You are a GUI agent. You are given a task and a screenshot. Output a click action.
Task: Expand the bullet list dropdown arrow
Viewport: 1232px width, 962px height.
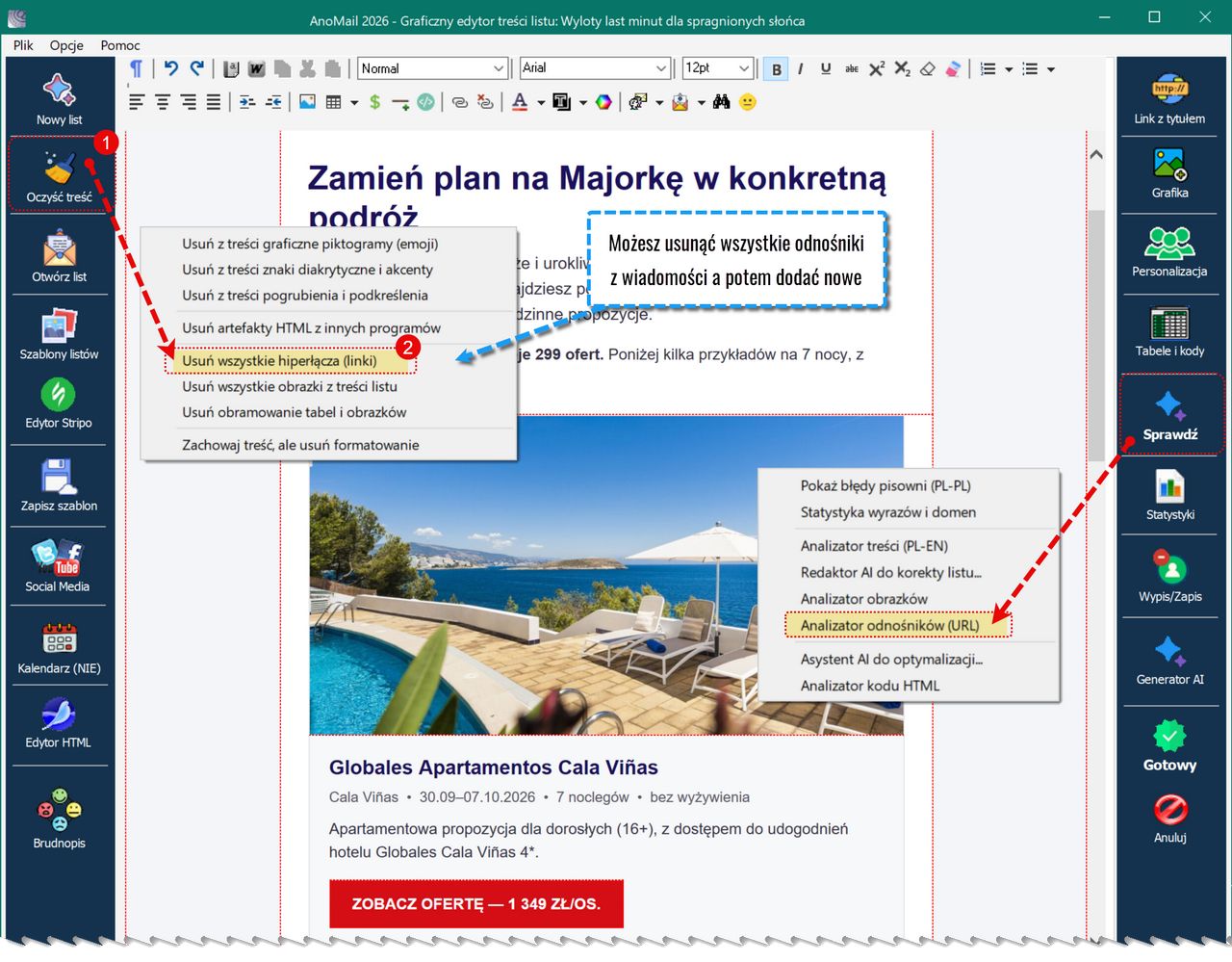(x=1051, y=69)
